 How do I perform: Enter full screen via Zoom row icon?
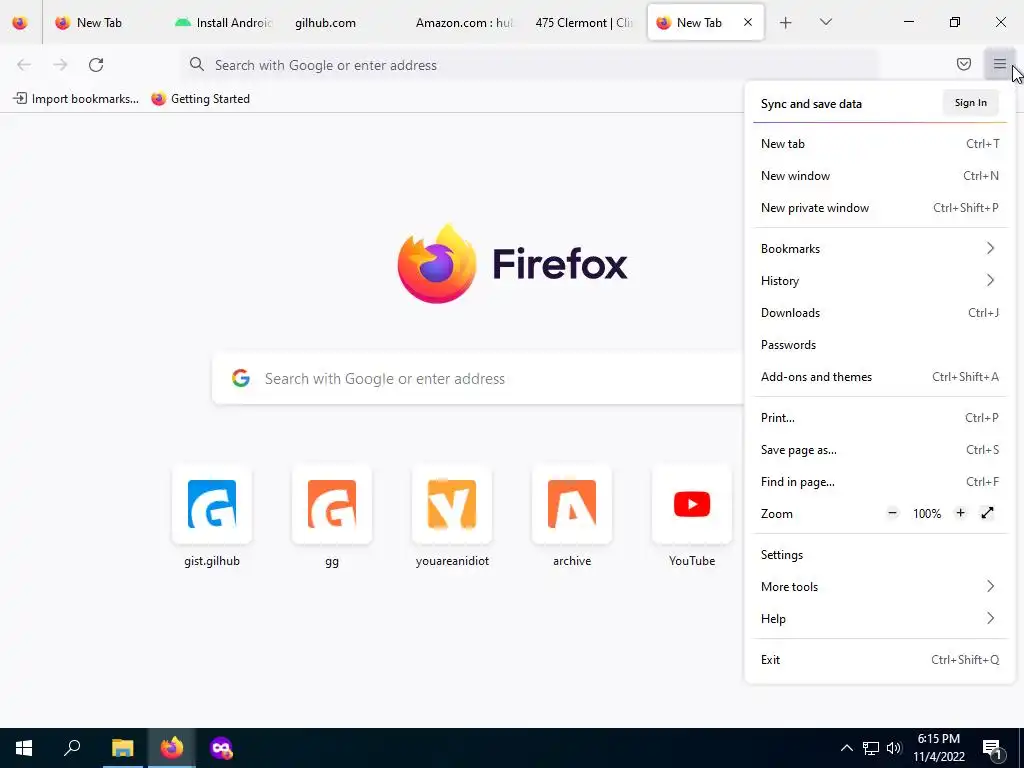pyautogui.click(x=987, y=513)
